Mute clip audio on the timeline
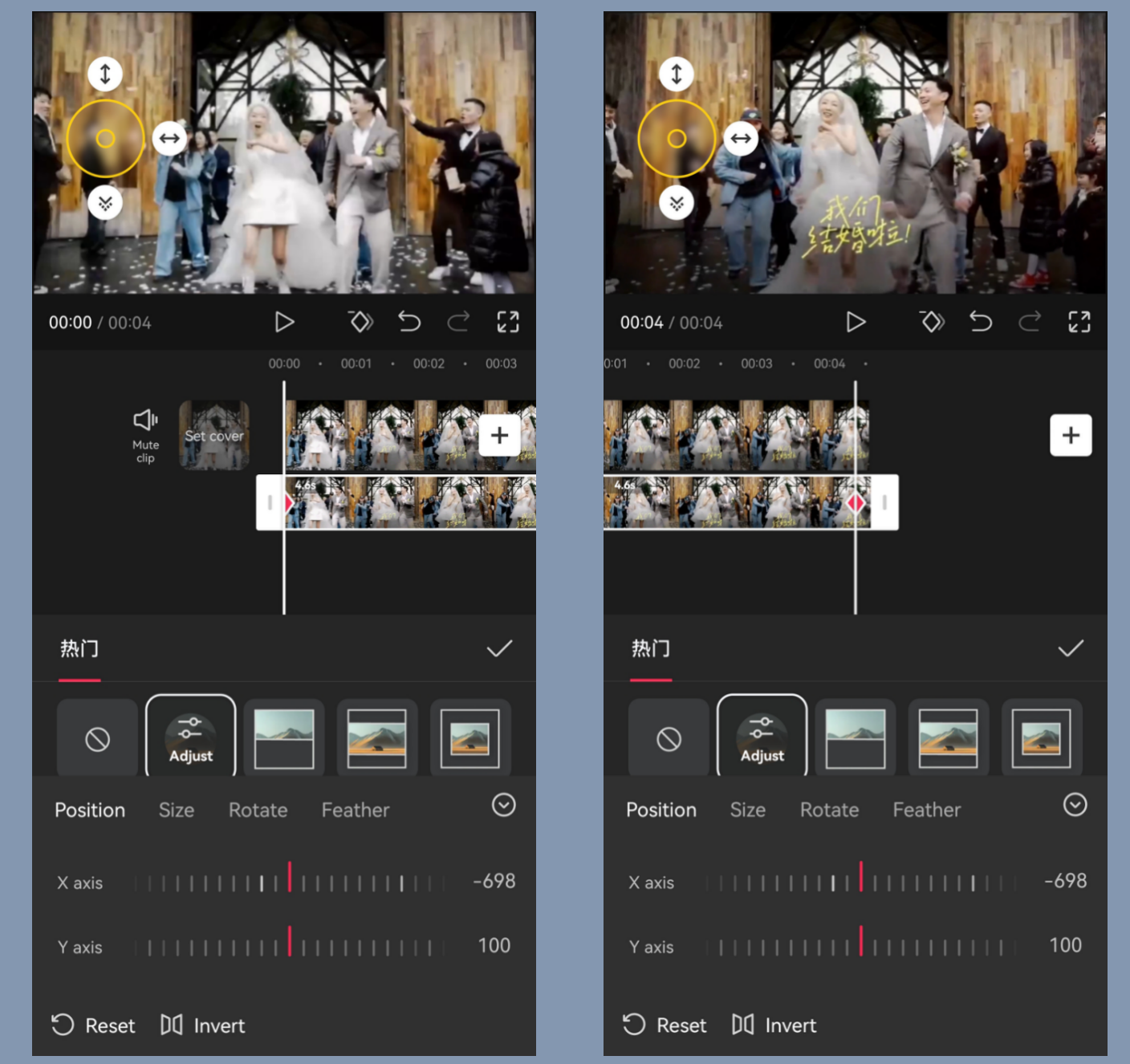Viewport: 1130px width, 1064px height. 145,436
